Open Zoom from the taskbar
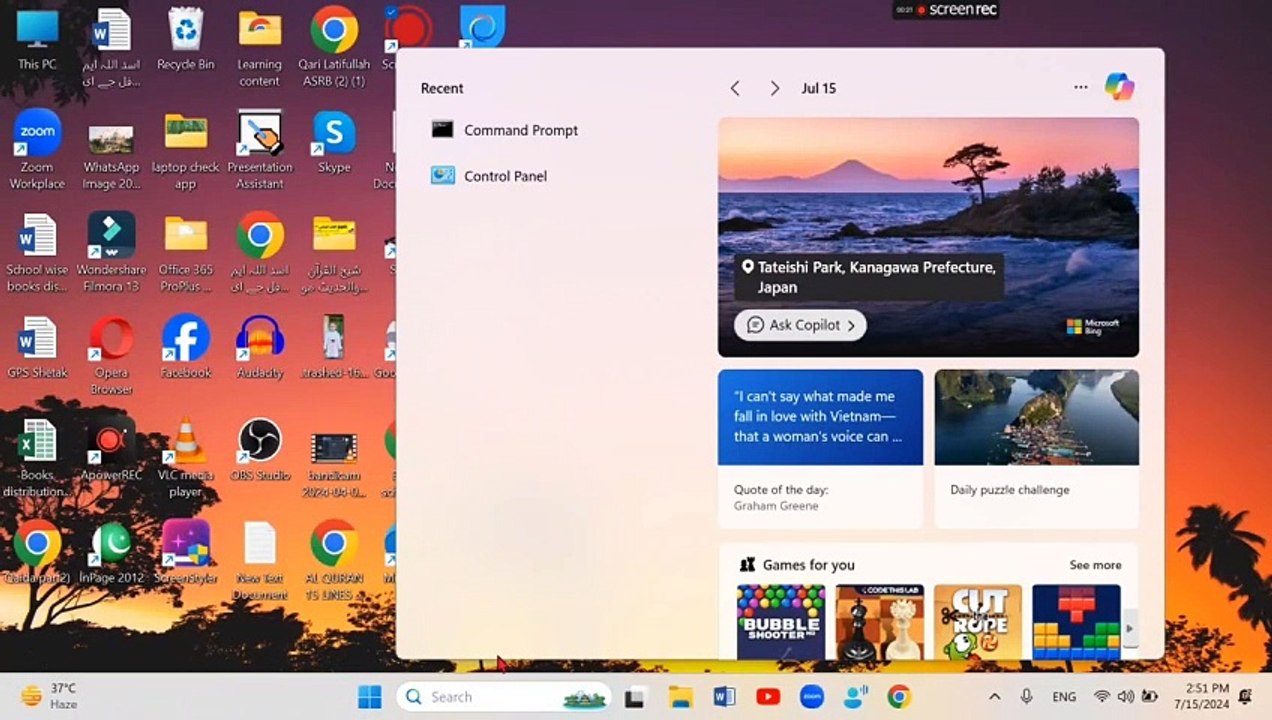Screen dimensions: 1272x720 point(812,697)
